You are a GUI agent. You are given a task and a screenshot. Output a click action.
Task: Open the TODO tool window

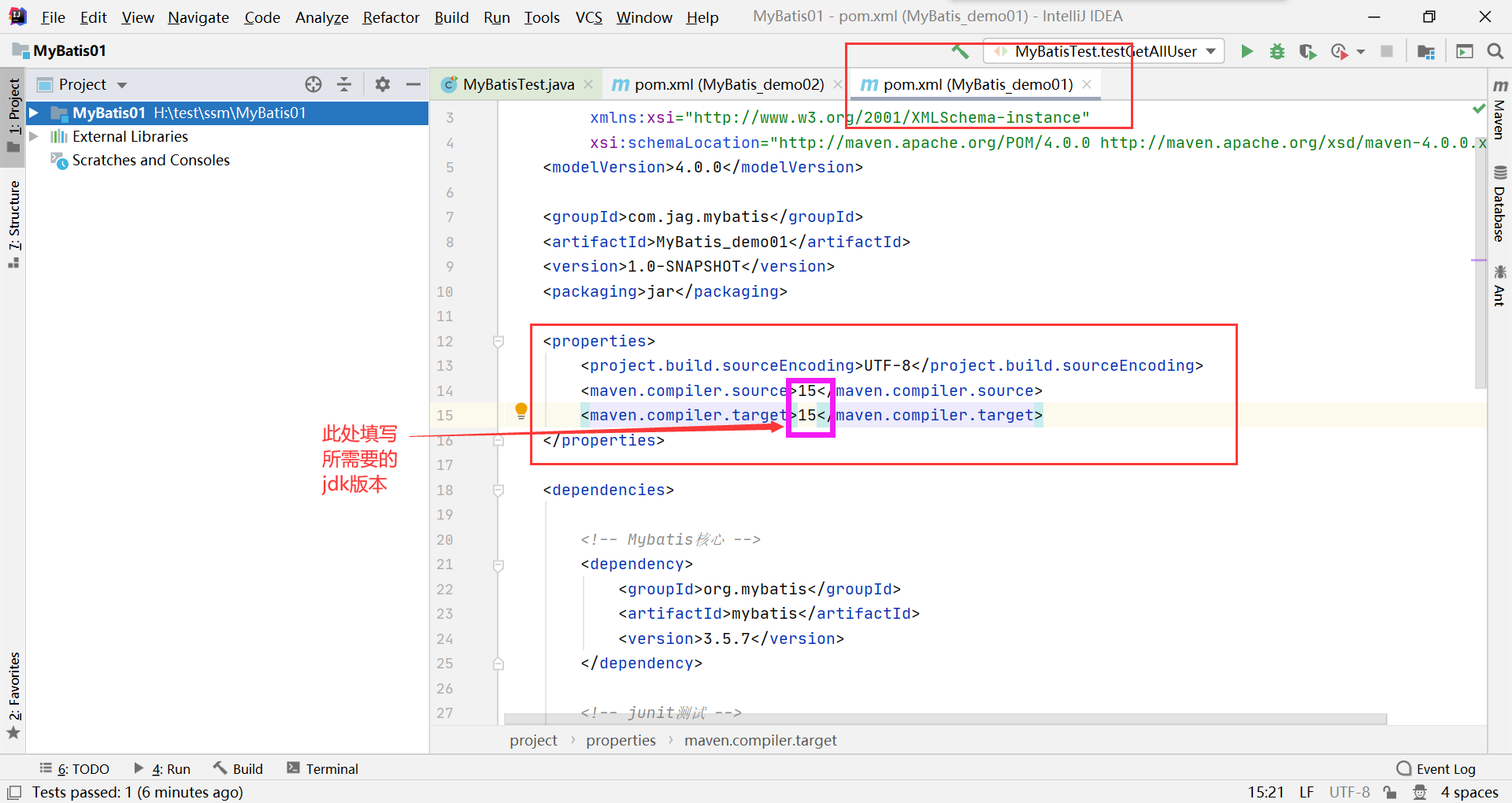click(75, 769)
